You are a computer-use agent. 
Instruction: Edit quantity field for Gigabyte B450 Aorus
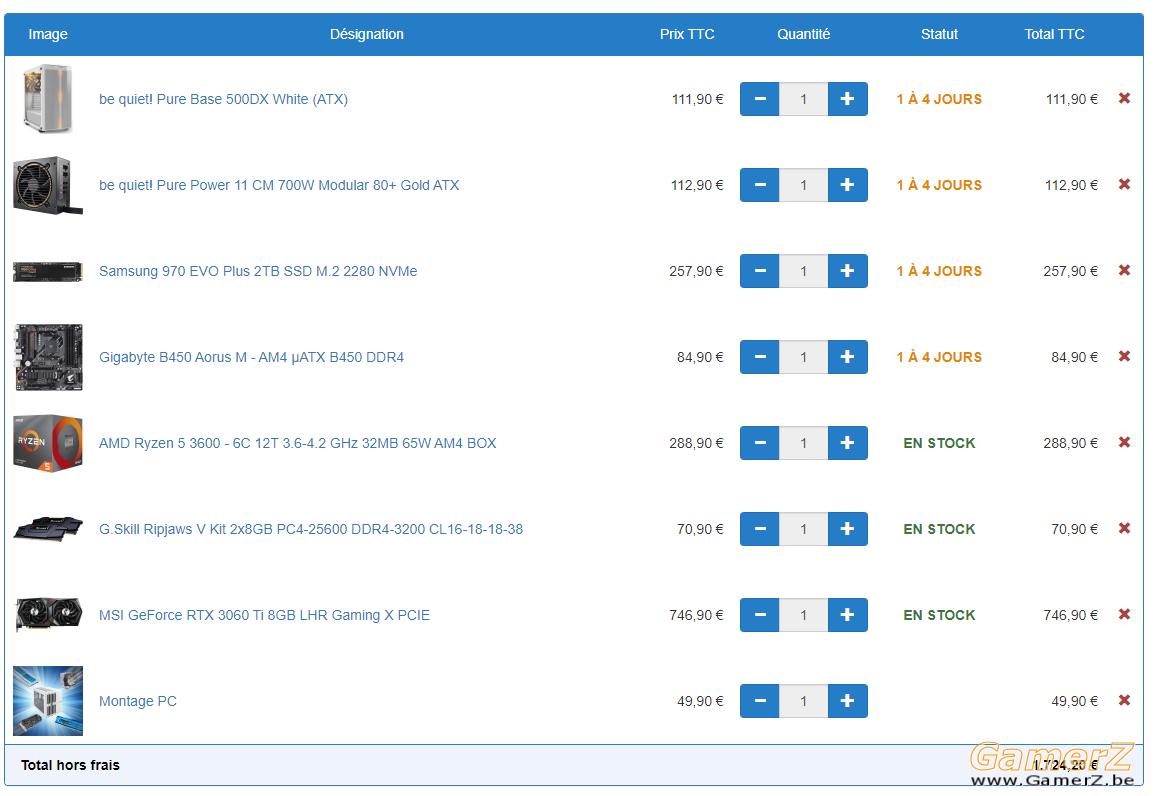tap(804, 357)
